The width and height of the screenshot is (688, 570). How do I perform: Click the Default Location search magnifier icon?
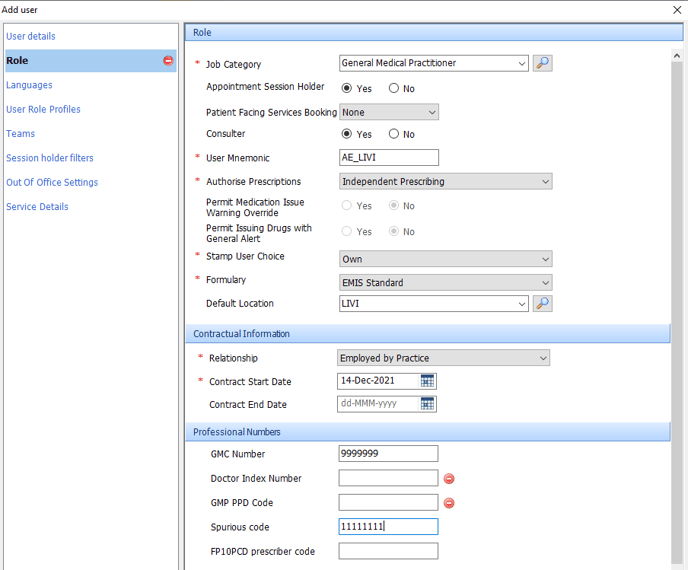(542, 303)
